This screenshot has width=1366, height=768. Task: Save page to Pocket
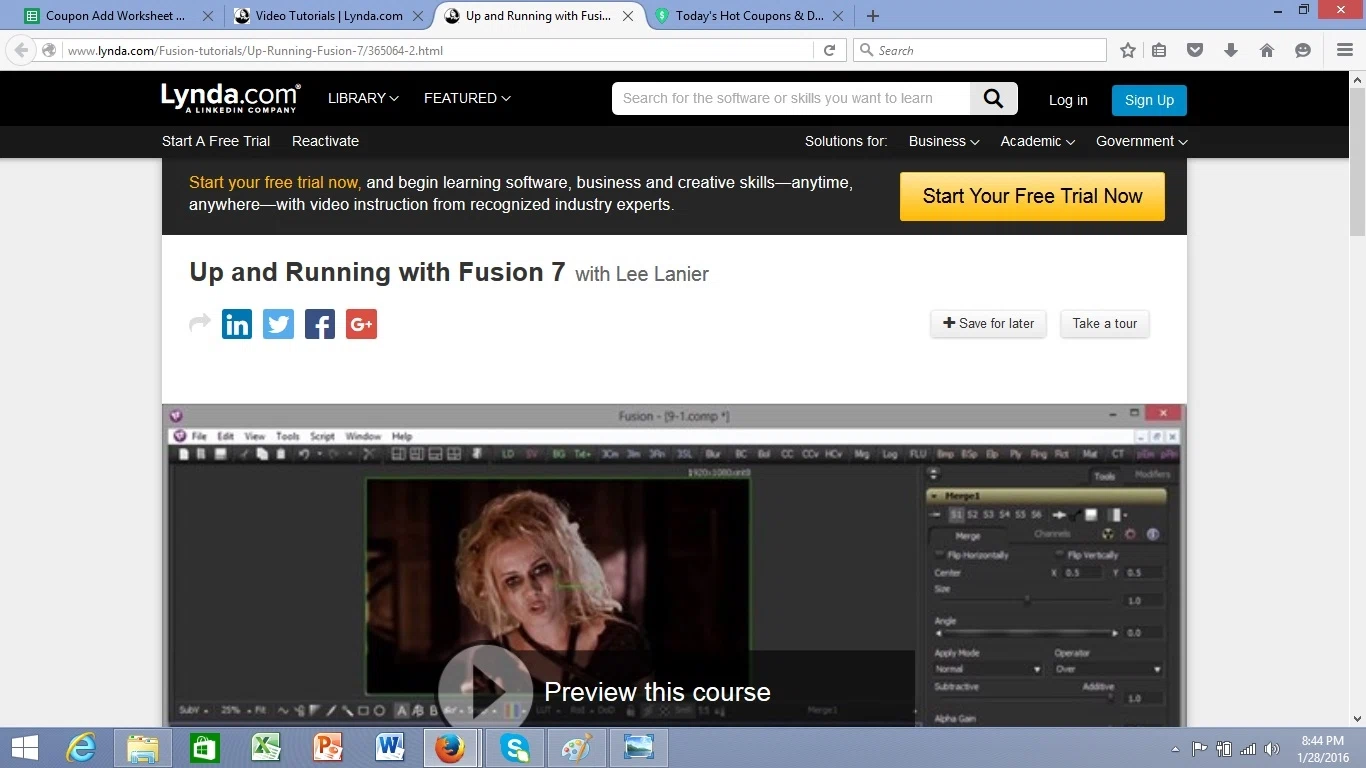point(1195,50)
